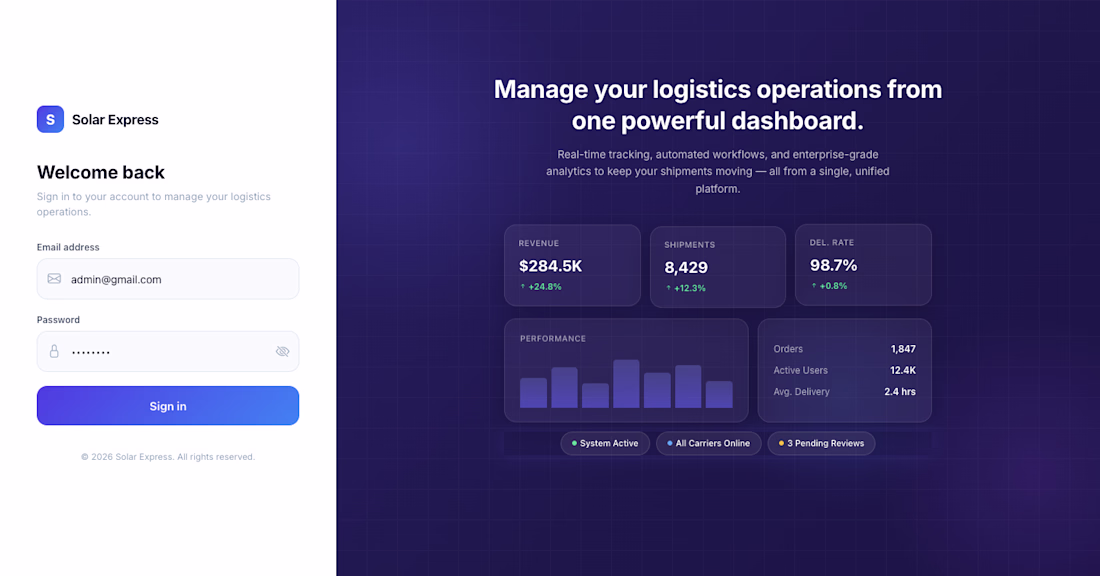This screenshot has width=1100, height=576.
Task: Open the Revenue $284.5K stat card
Action: pos(572,265)
